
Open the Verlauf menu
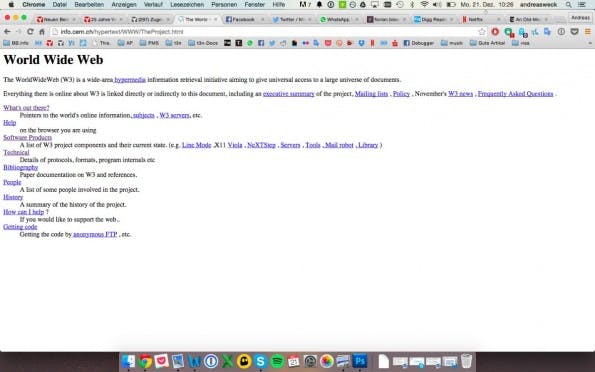click(x=153, y=5)
